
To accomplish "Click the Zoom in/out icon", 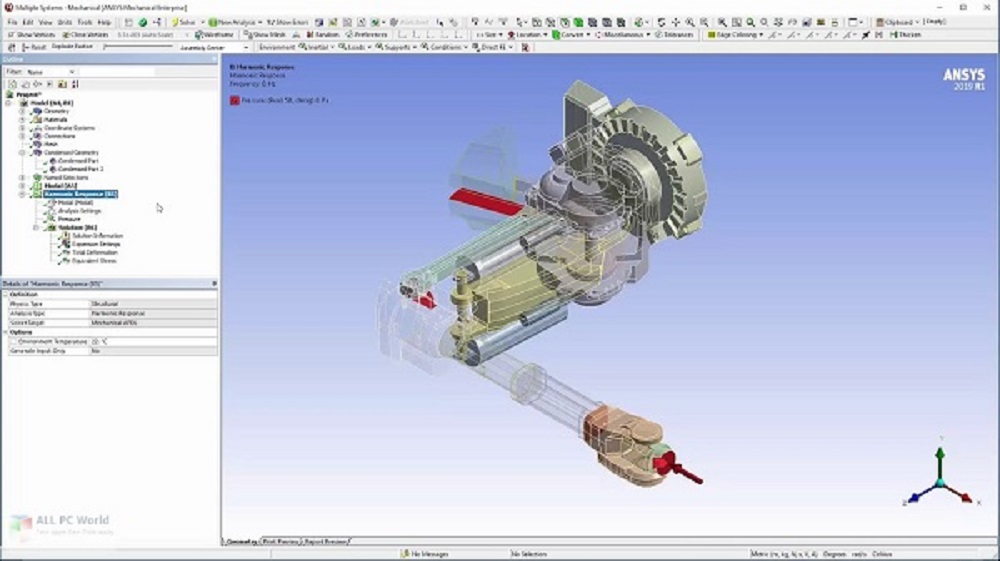I will [x=689, y=22].
